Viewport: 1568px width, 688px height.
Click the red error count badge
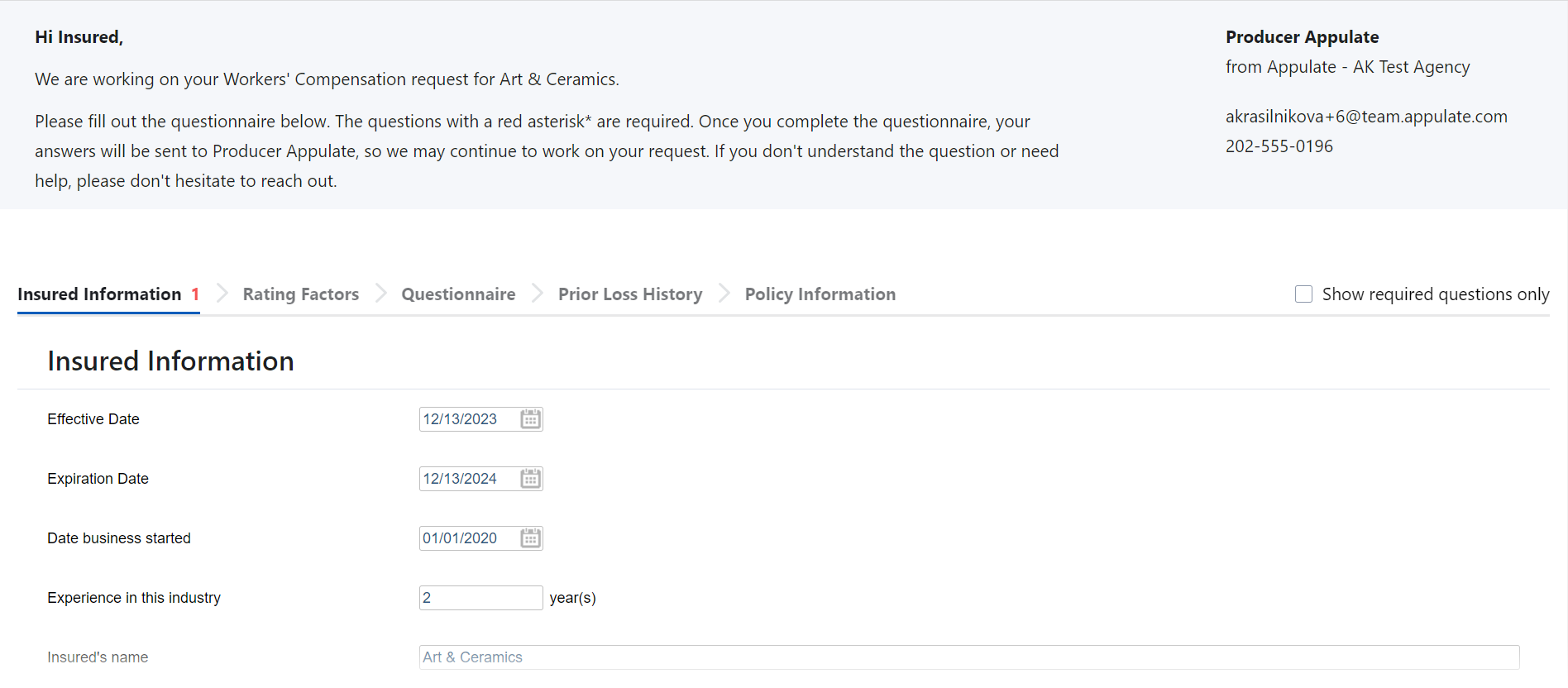coord(195,294)
